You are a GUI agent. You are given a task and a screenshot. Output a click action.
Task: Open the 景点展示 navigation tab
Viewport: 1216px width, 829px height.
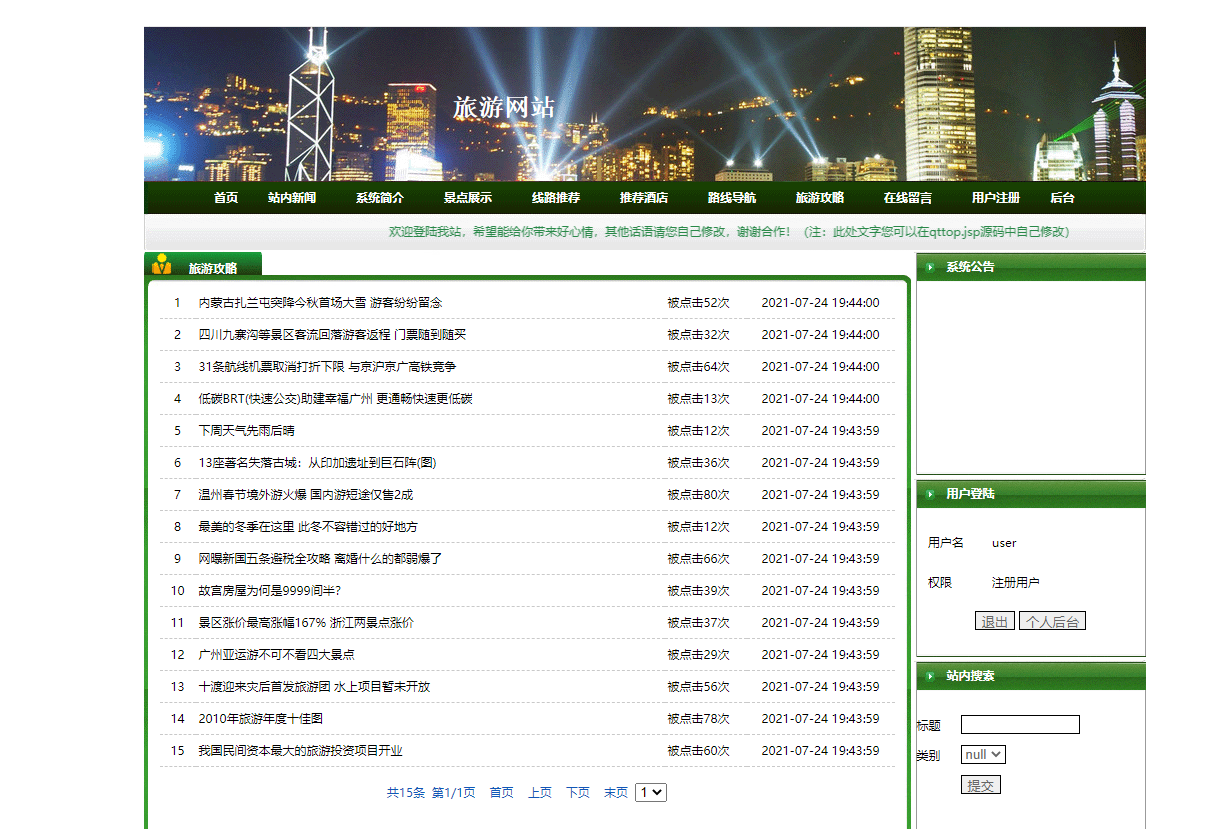coord(466,197)
